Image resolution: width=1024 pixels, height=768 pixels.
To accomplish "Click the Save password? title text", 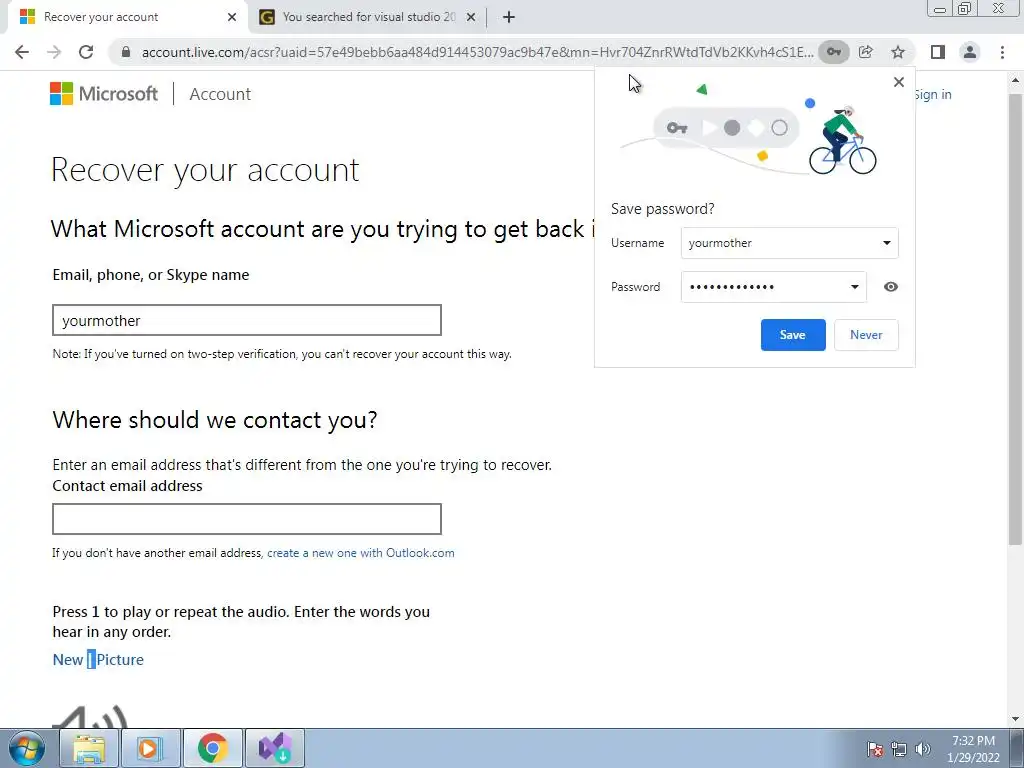I will (x=663, y=209).
